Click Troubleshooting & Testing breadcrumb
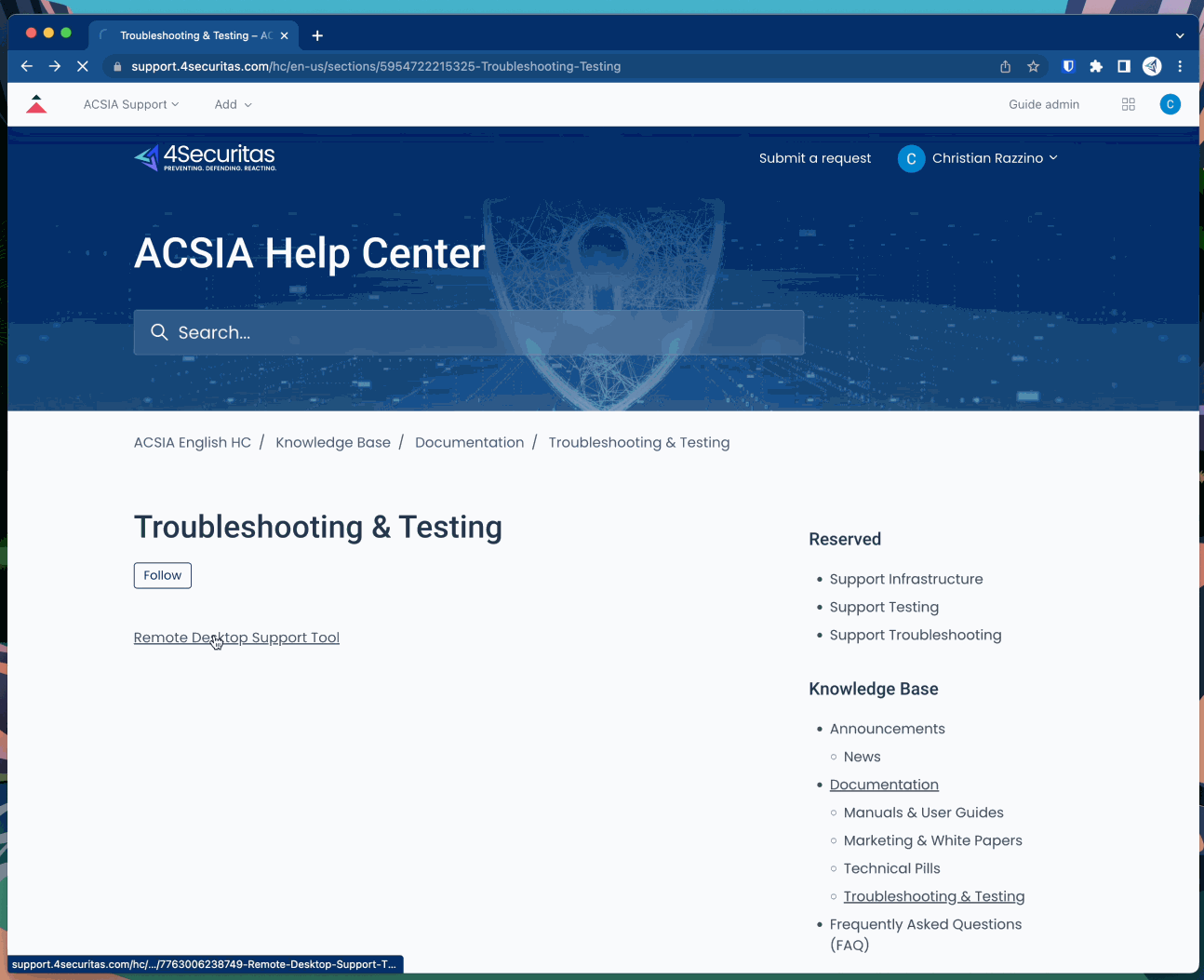Viewport: 1204px width, 980px height. click(639, 442)
